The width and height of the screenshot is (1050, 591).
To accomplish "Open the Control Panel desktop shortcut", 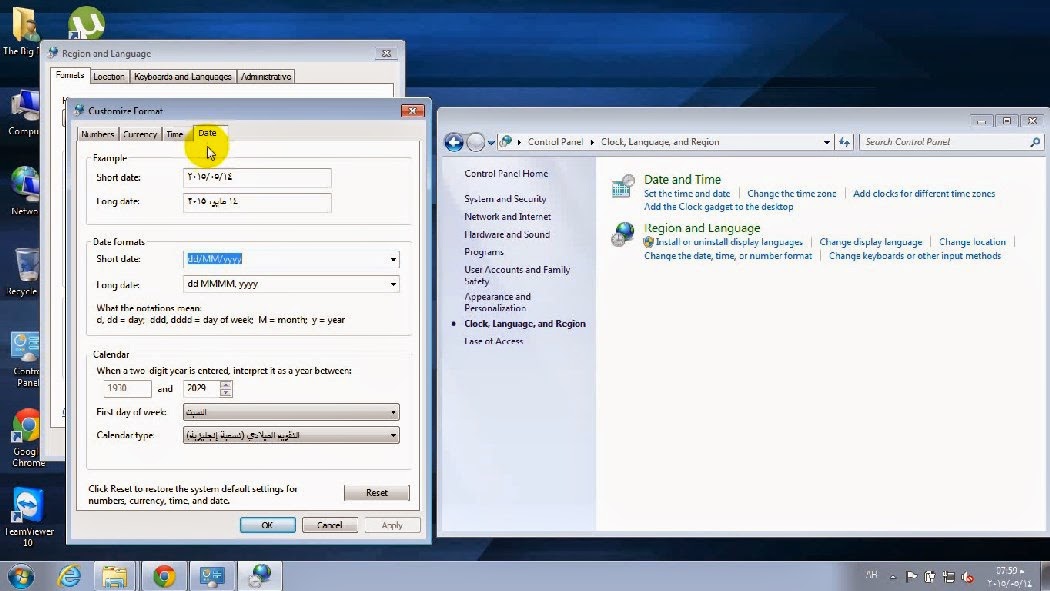I will point(27,359).
